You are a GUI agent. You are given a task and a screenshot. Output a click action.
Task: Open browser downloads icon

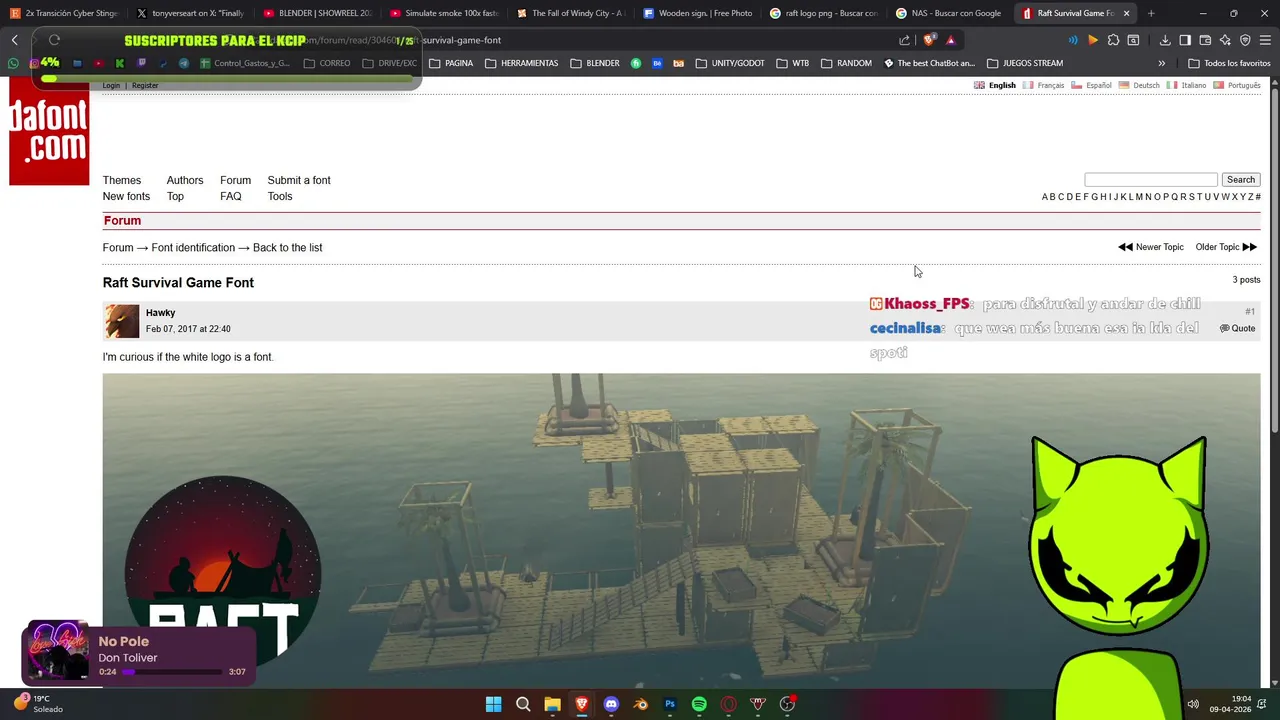1165,40
